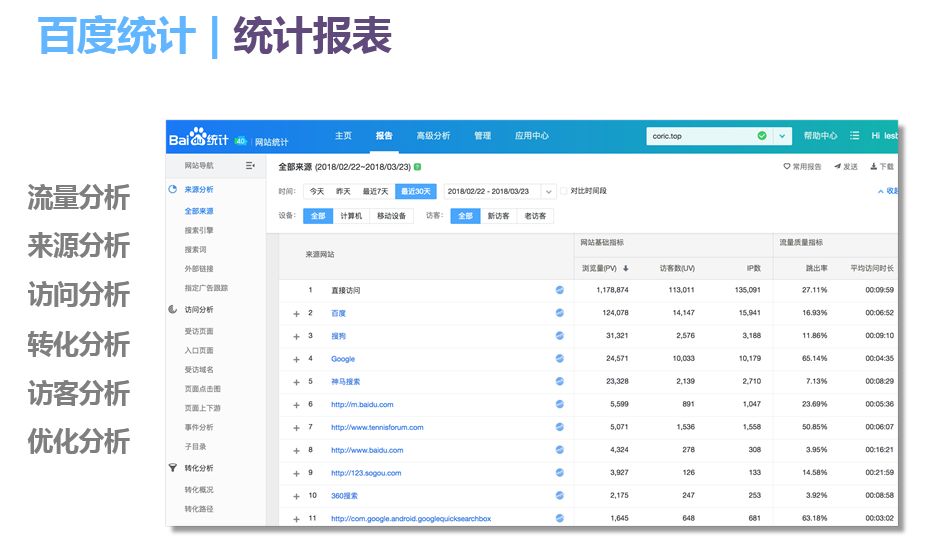Select 新访客 visitor filter
The width and height of the screenshot is (932, 550).
[x=498, y=216]
